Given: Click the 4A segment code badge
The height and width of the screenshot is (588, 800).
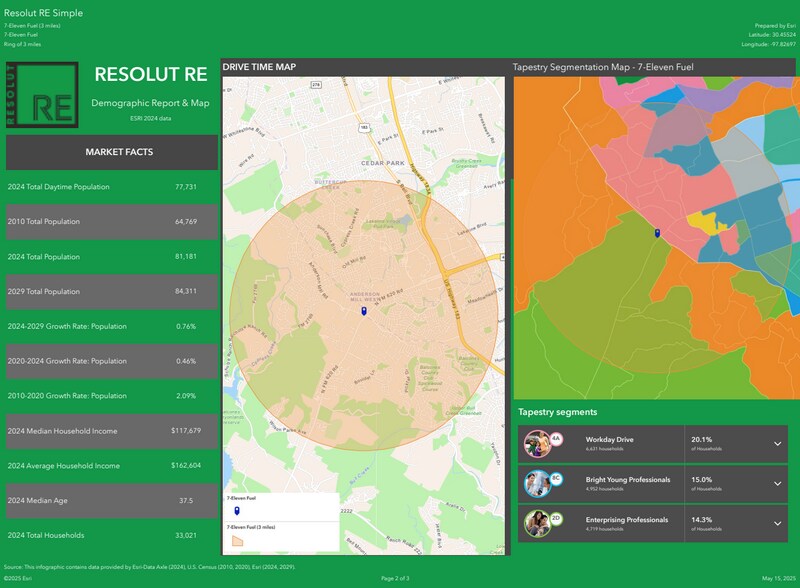Looking at the screenshot, I should coord(557,439).
